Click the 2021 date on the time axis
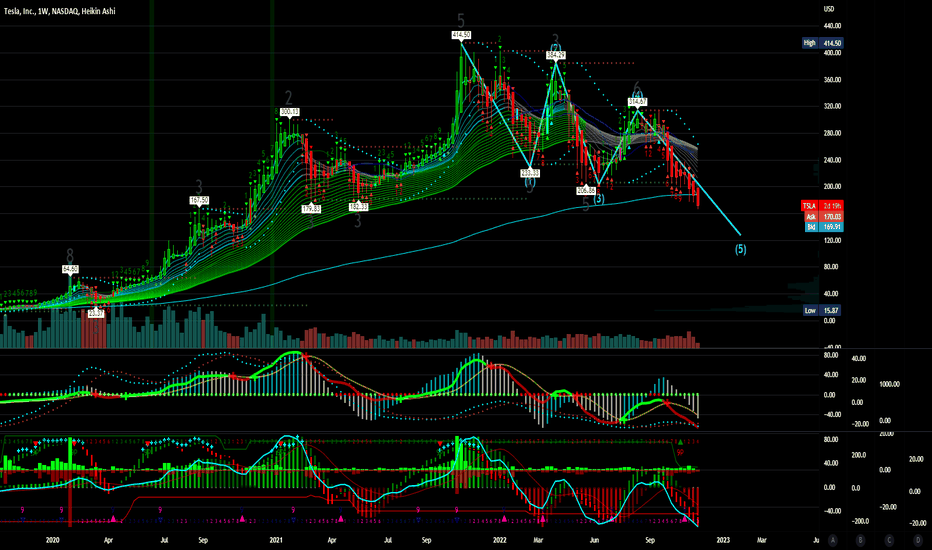This screenshot has width=932, height=550. point(276,540)
